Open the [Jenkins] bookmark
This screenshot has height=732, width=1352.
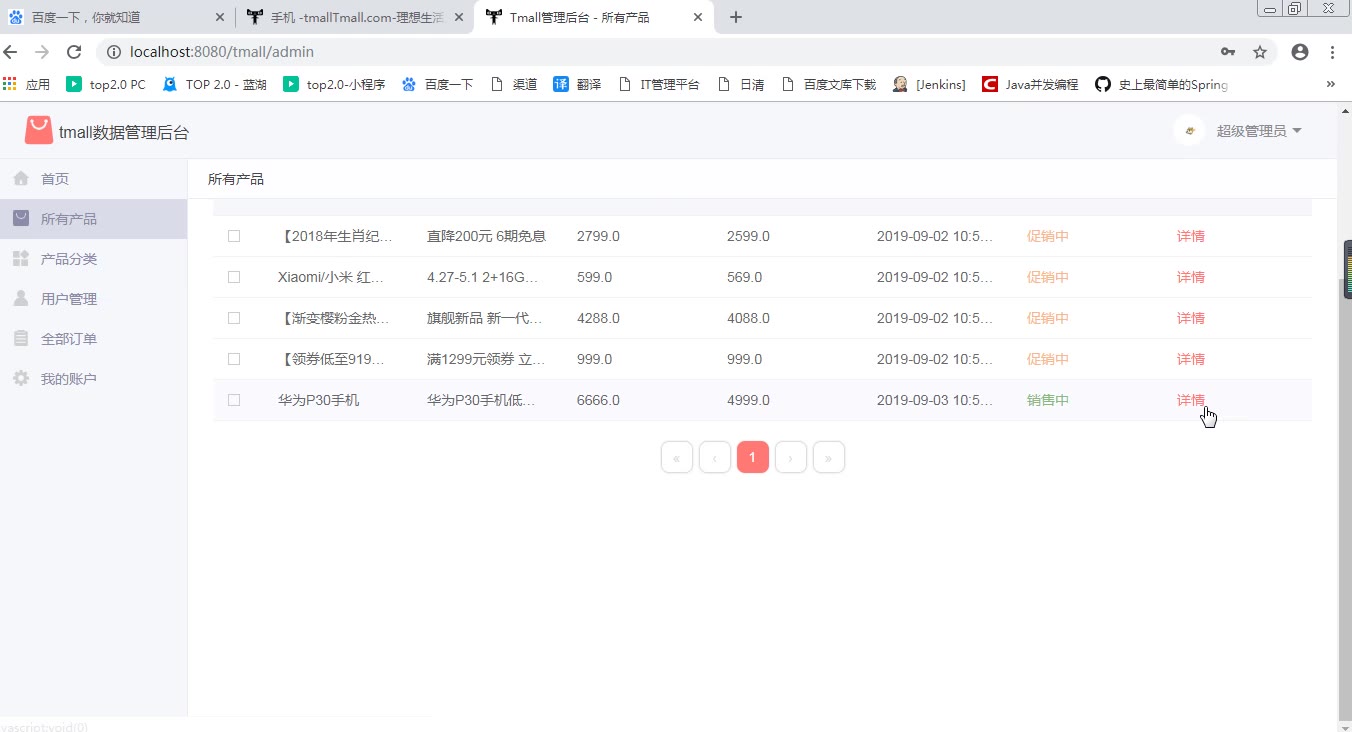(x=929, y=85)
